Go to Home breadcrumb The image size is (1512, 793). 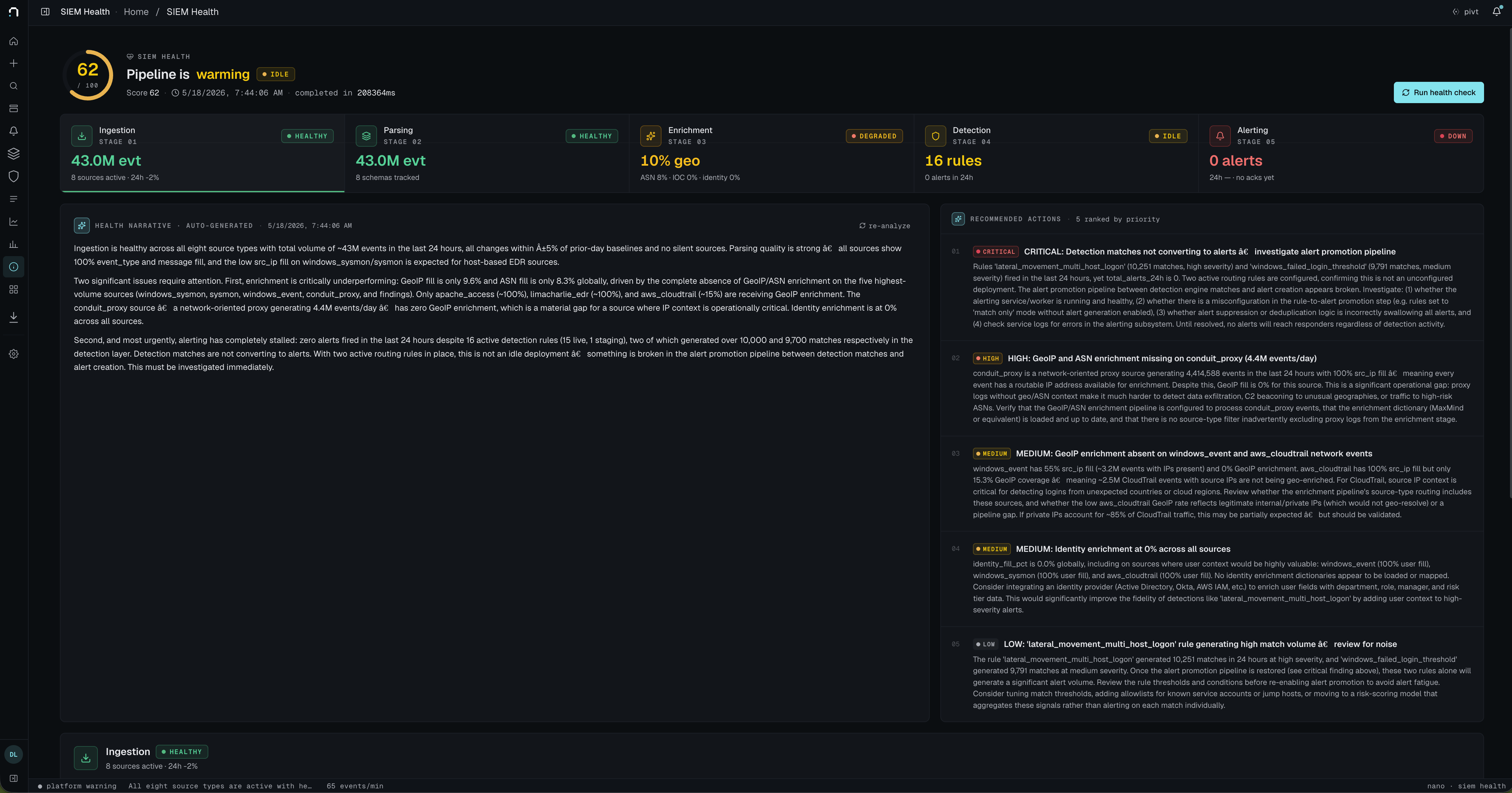tap(136, 12)
